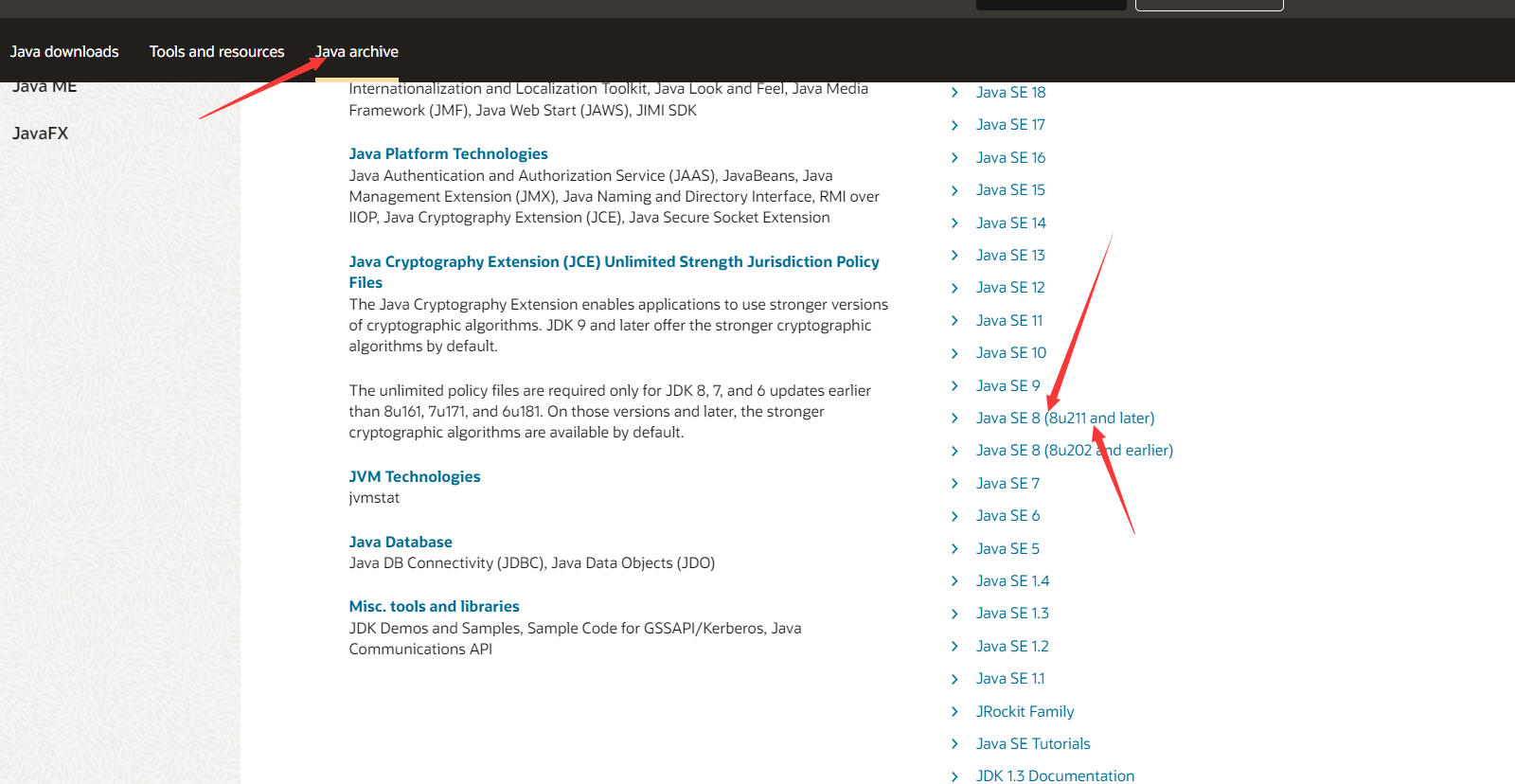The width and height of the screenshot is (1515, 784).
Task: Open the JDK 1.3 Documentation link
Action: [1055, 775]
